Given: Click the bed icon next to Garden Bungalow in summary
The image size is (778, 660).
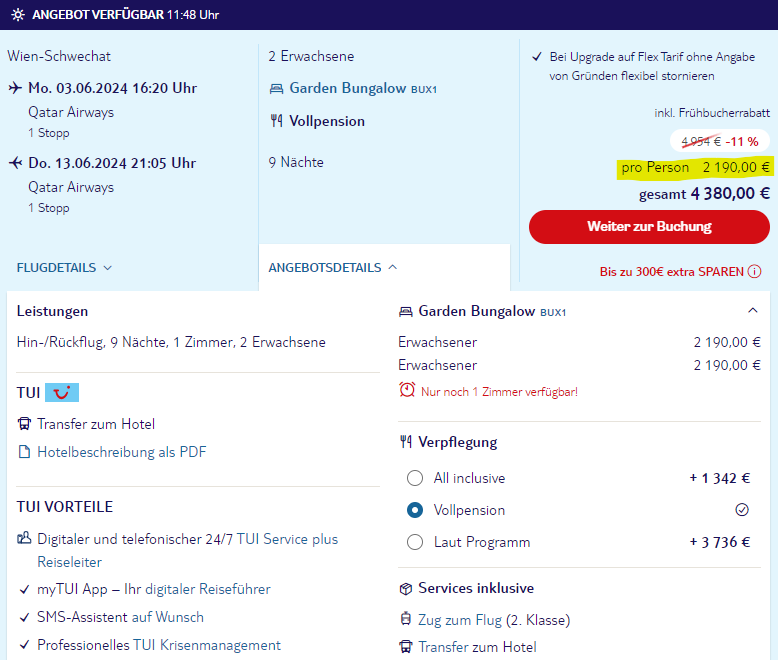Looking at the screenshot, I should pos(276,89).
